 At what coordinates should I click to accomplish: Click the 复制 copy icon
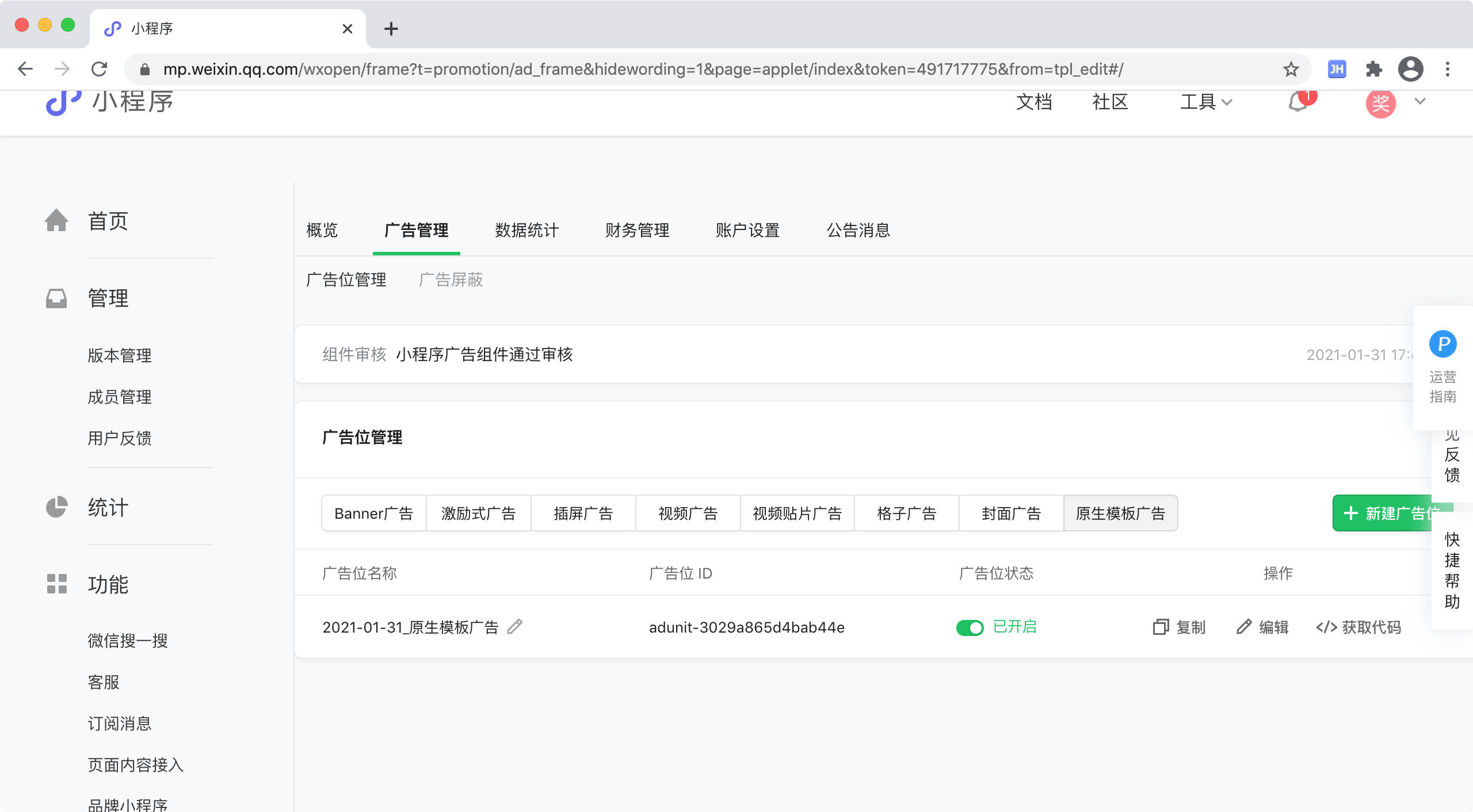[x=1161, y=627]
